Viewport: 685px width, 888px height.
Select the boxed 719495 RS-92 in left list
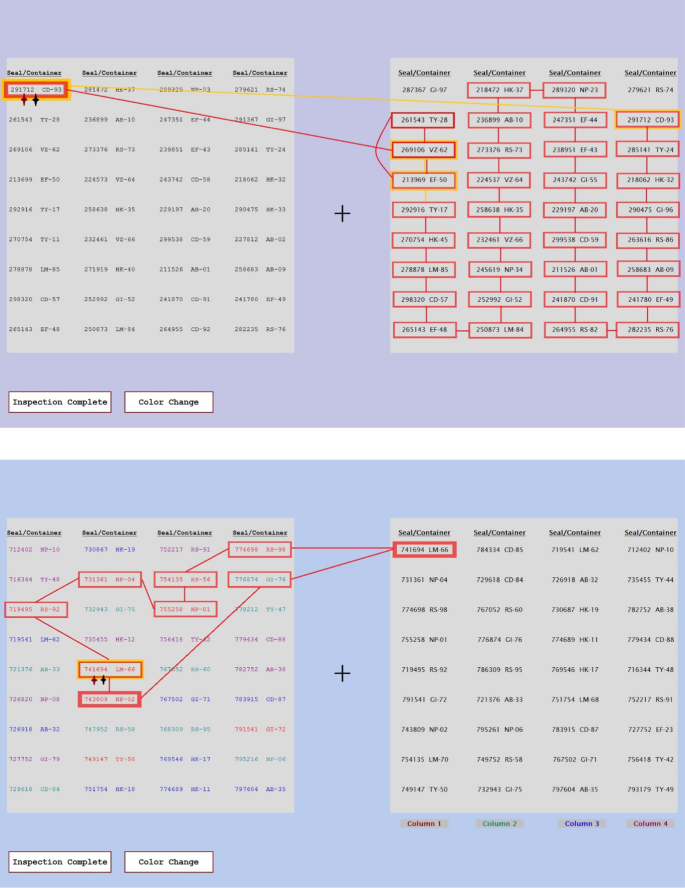[34, 609]
